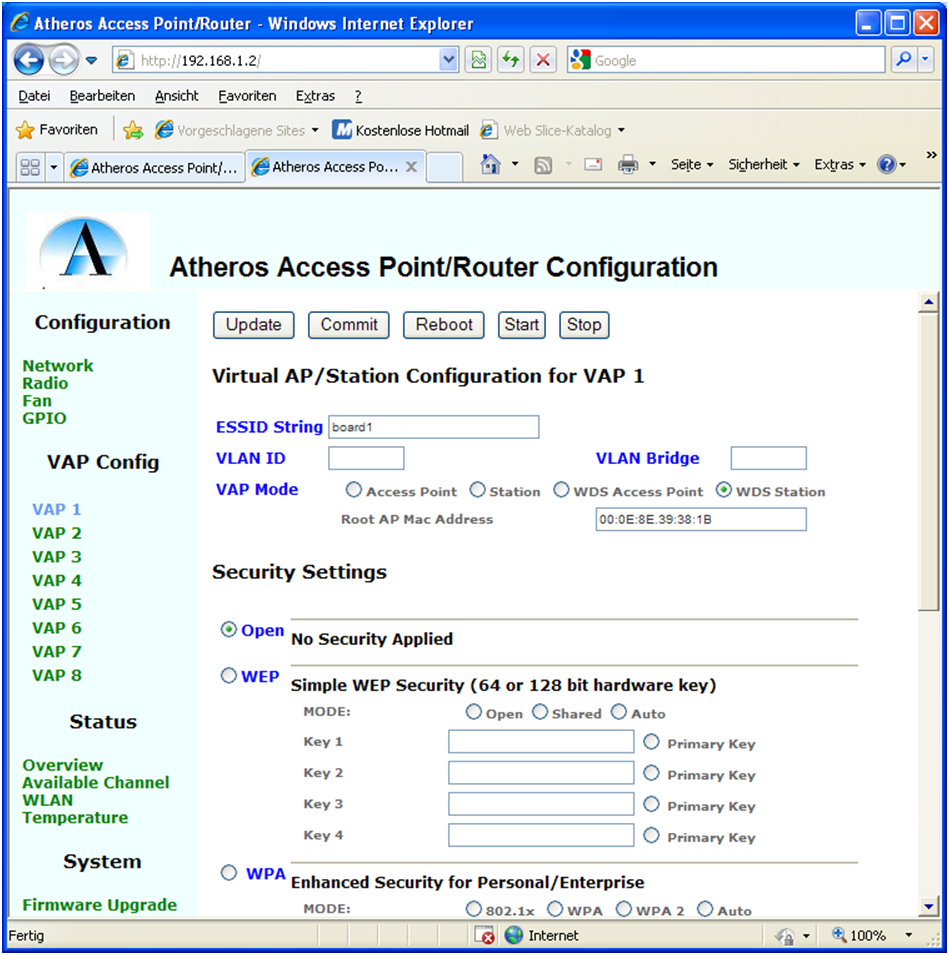Click the ESSID String field containing board1
Screen dimensions: 949x955
(434, 427)
